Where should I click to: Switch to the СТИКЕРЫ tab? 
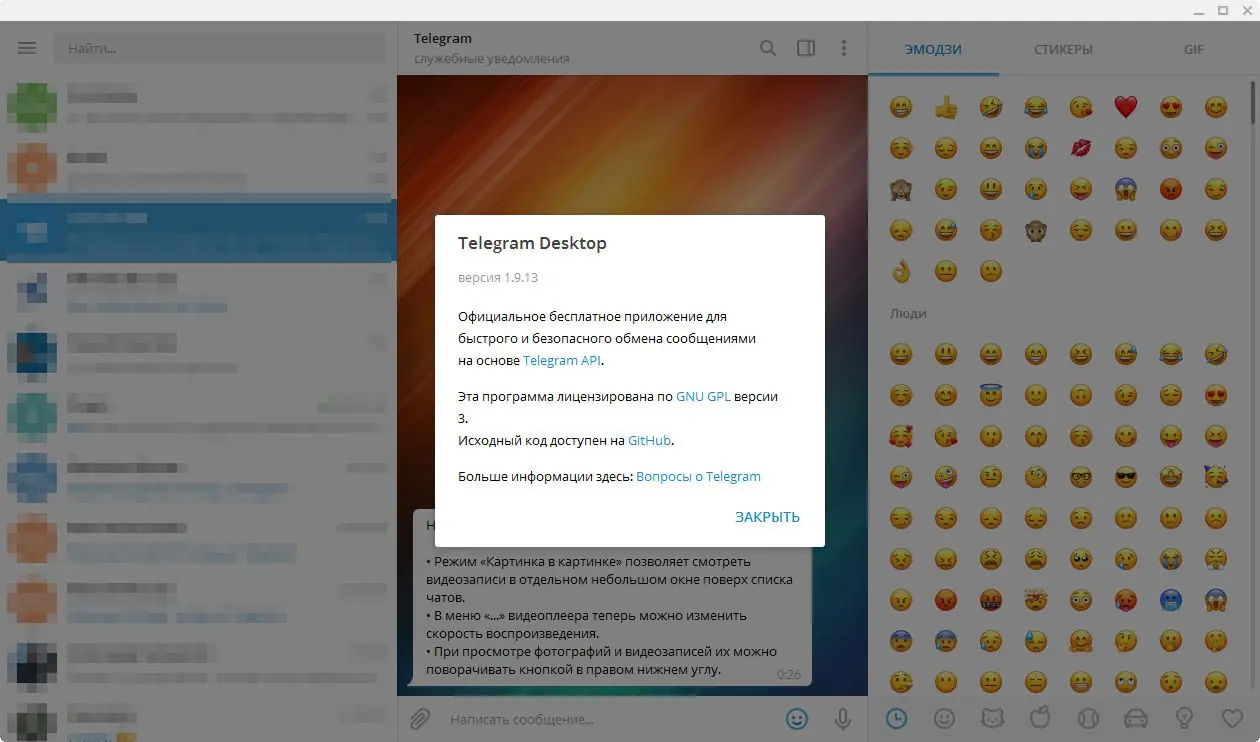[x=1063, y=49]
